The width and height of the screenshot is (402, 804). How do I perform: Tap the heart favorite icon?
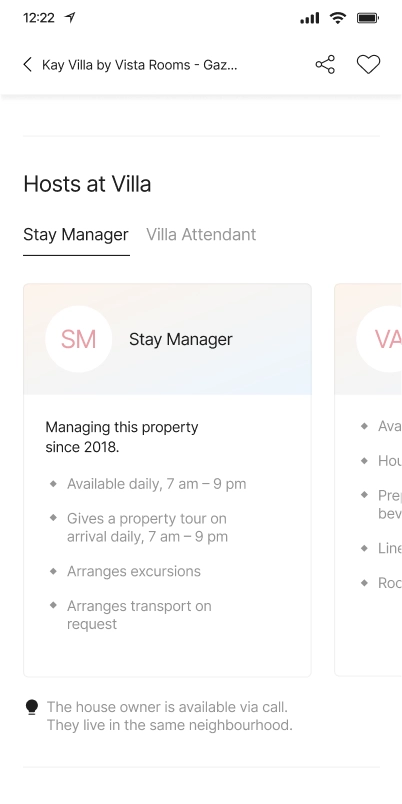click(368, 65)
